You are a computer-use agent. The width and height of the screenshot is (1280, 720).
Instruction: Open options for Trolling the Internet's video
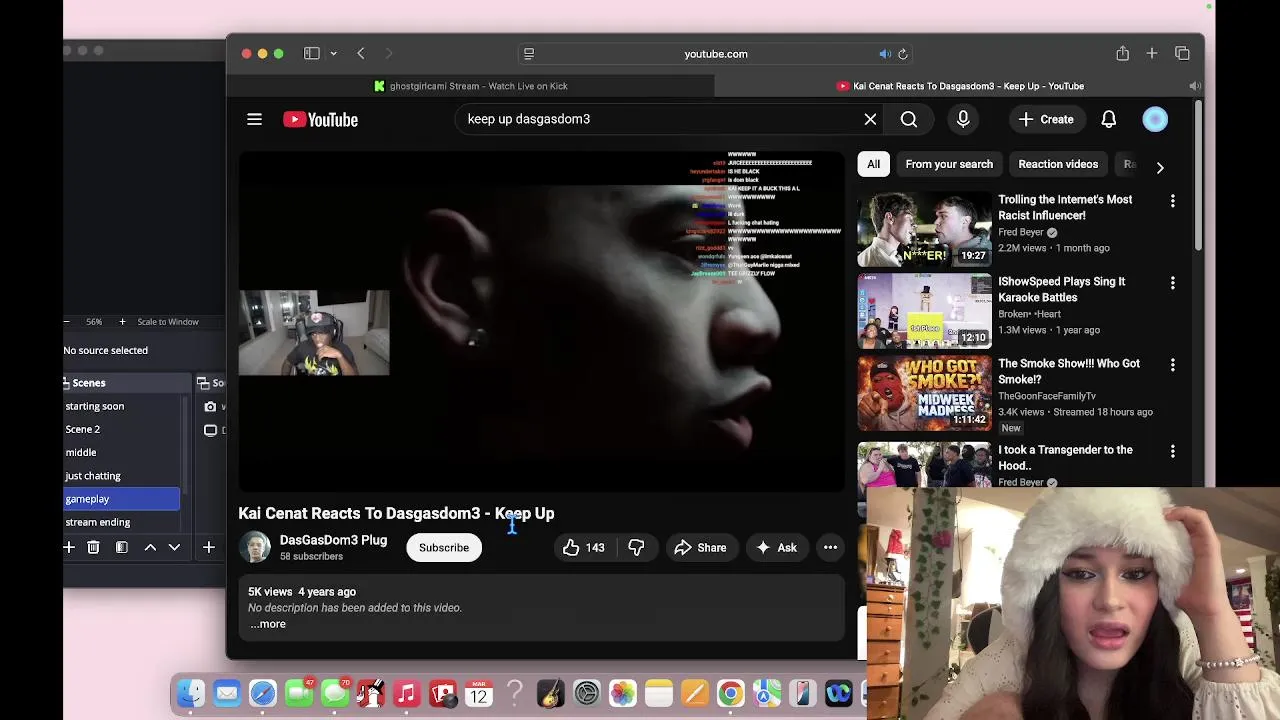1172,201
